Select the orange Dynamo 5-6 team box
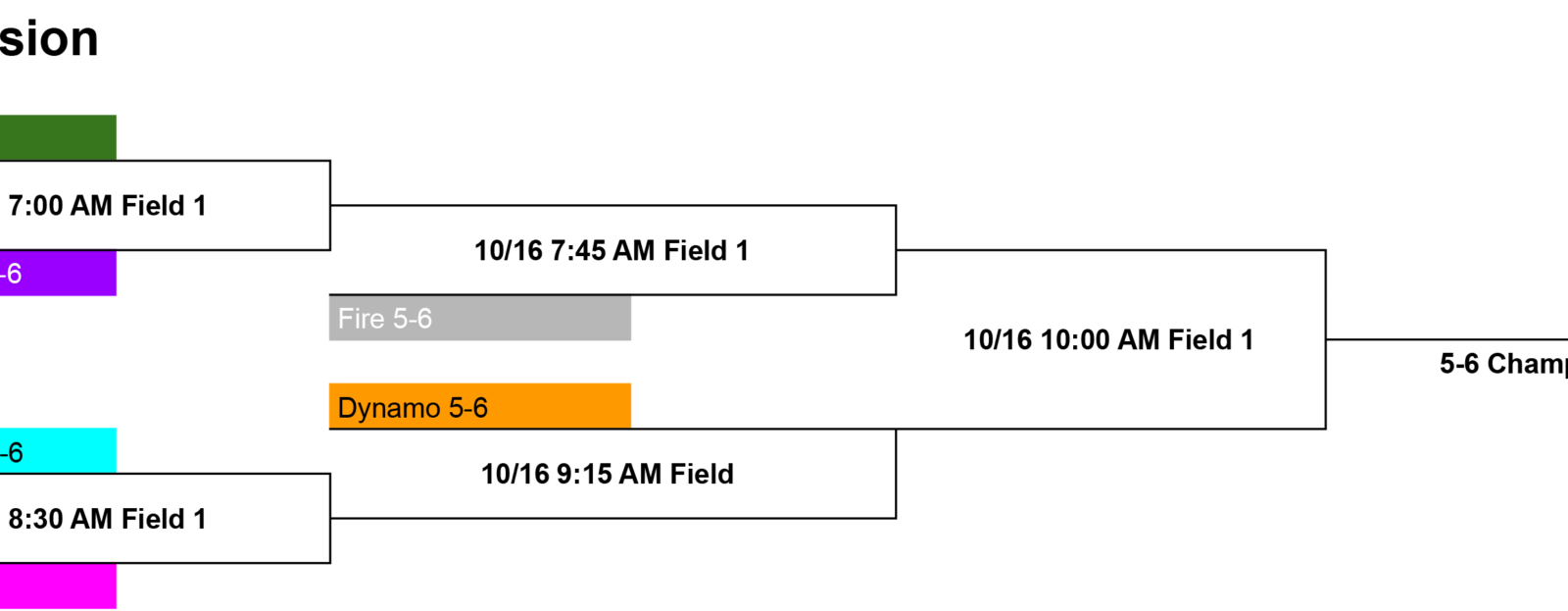 [x=480, y=406]
